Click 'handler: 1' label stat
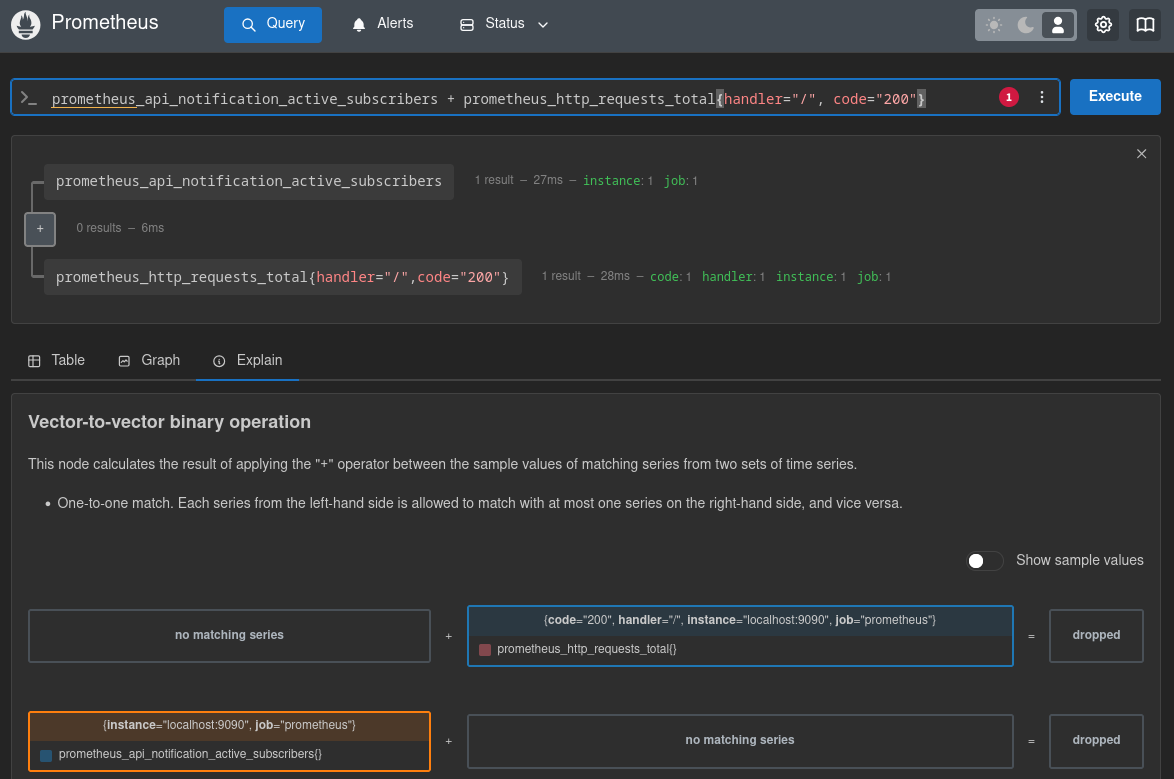Image resolution: width=1174 pixels, height=779 pixels. pyautogui.click(x=733, y=276)
